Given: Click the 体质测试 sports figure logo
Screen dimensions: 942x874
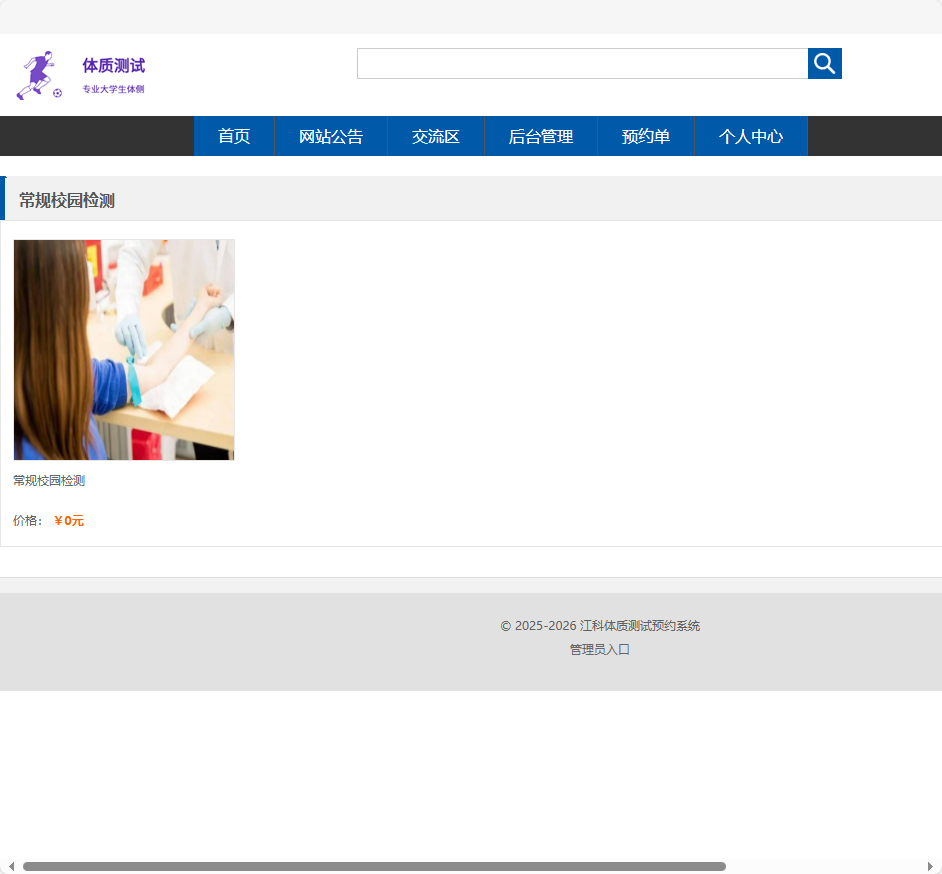Looking at the screenshot, I should [x=38, y=73].
